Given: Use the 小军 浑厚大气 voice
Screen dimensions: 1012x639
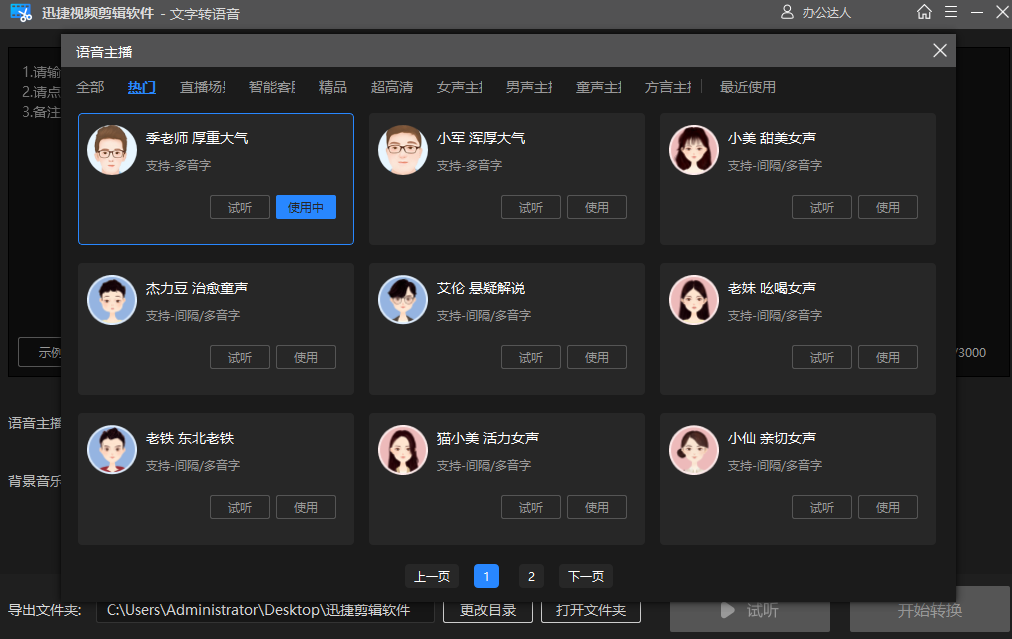Looking at the screenshot, I should [x=597, y=207].
